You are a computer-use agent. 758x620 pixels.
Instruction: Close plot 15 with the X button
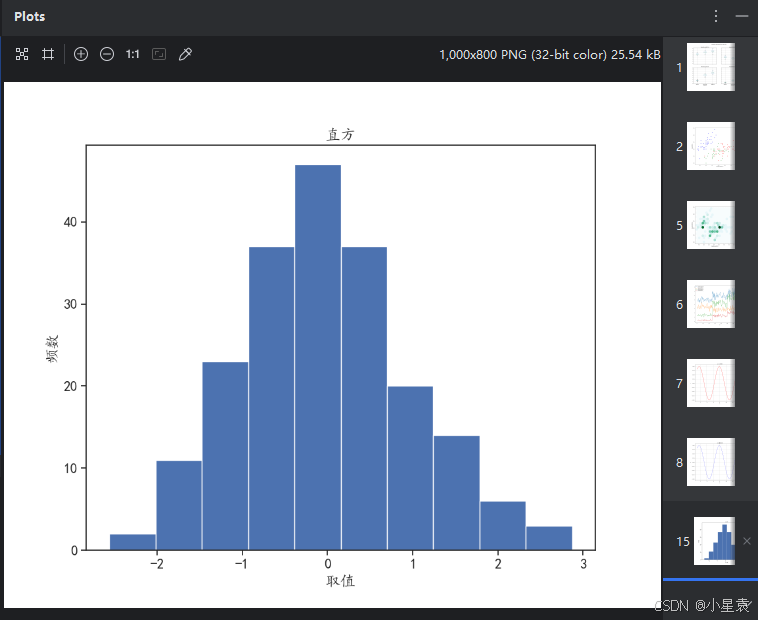747,541
